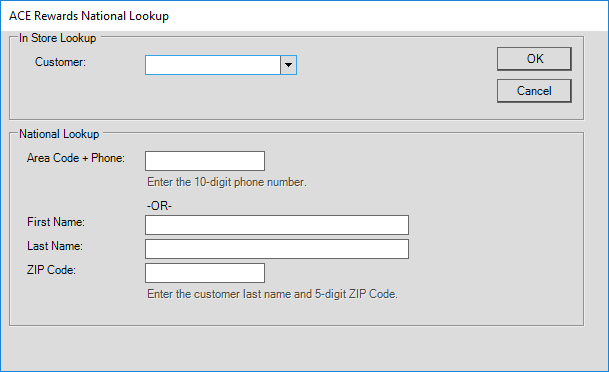
Task: Click the 'ZIP Code:' label
Action: (x=51, y=270)
